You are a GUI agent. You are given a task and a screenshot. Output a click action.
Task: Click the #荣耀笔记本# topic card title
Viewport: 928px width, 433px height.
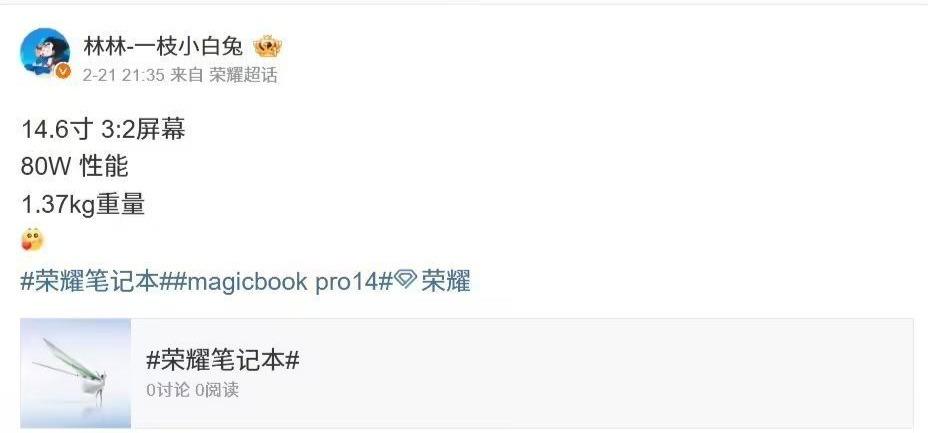[223, 360]
